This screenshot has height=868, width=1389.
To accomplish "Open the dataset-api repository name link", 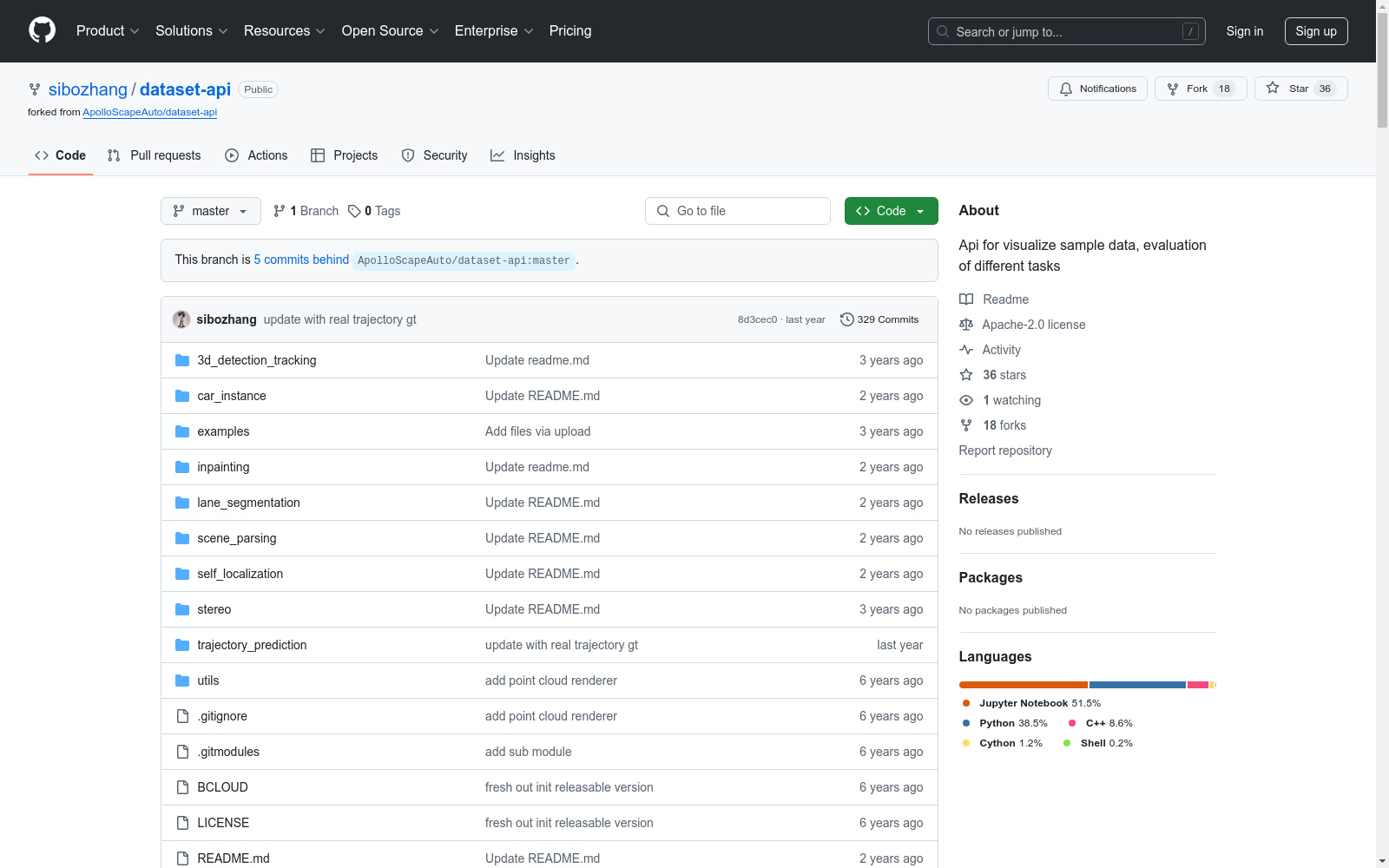I will pyautogui.click(x=185, y=89).
